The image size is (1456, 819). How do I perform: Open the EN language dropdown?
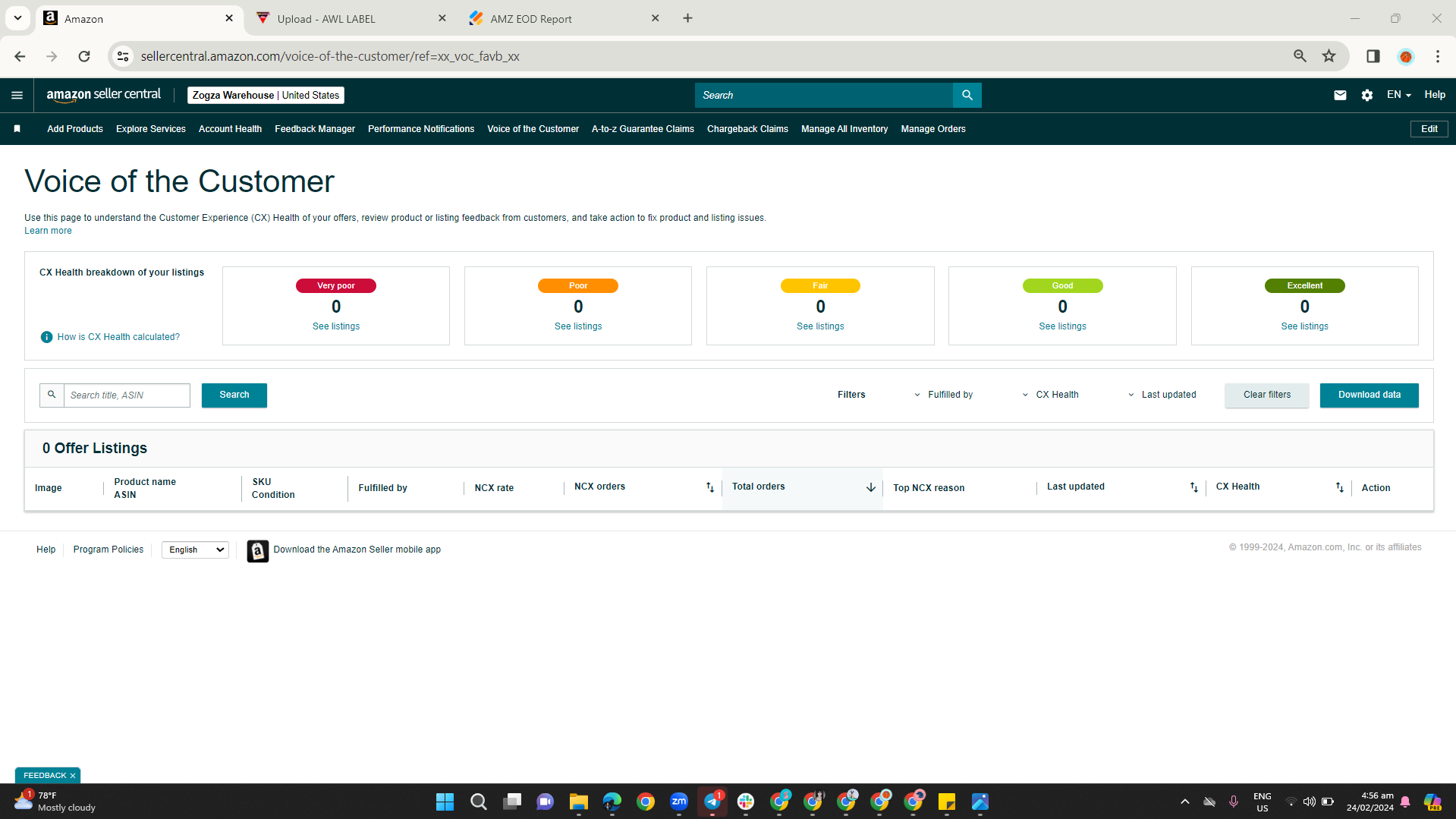(1399, 95)
